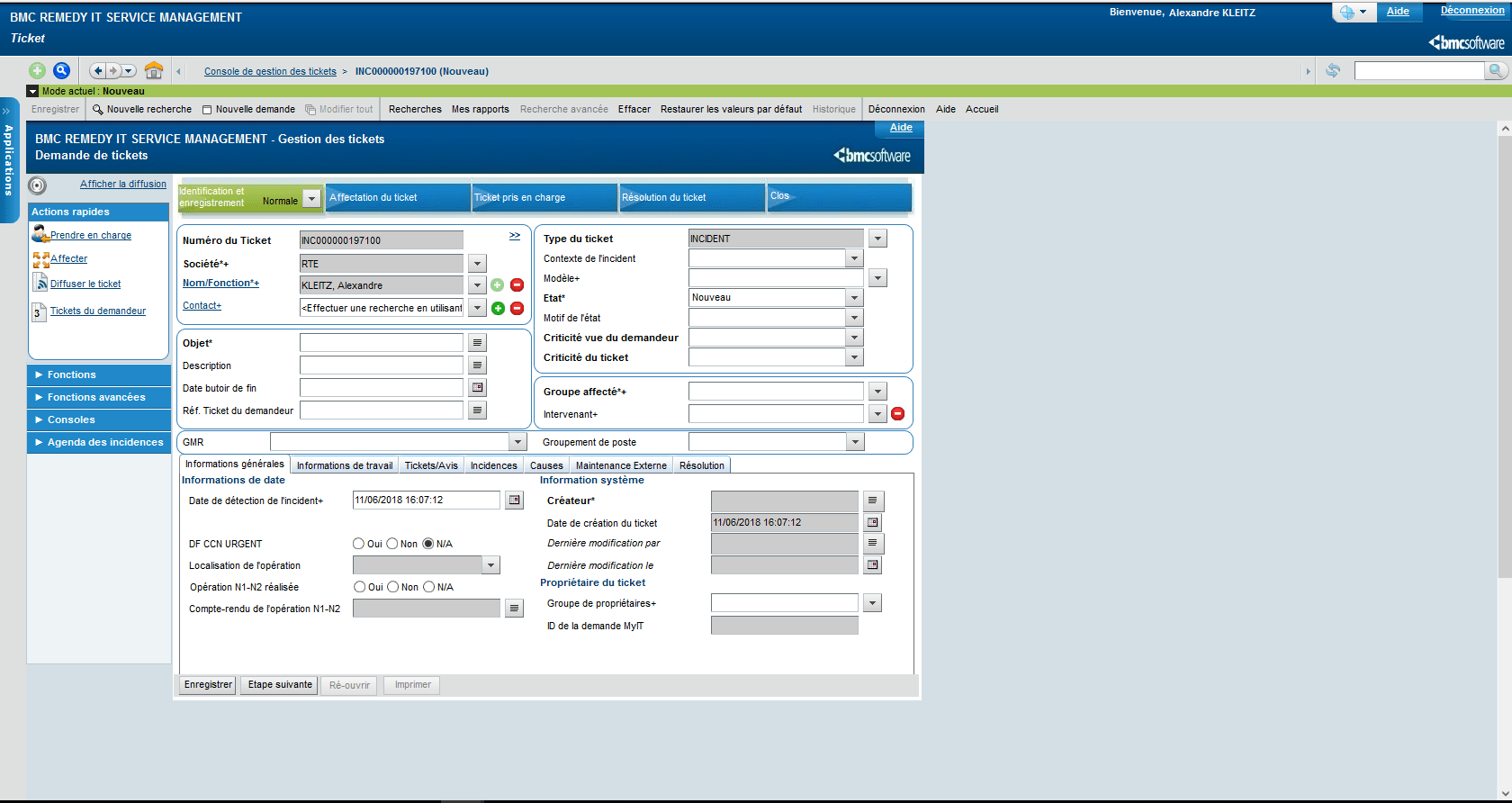This screenshot has width=1512, height=803.
Task: Click the refresh icon near search box
Action: point(1333,70)
